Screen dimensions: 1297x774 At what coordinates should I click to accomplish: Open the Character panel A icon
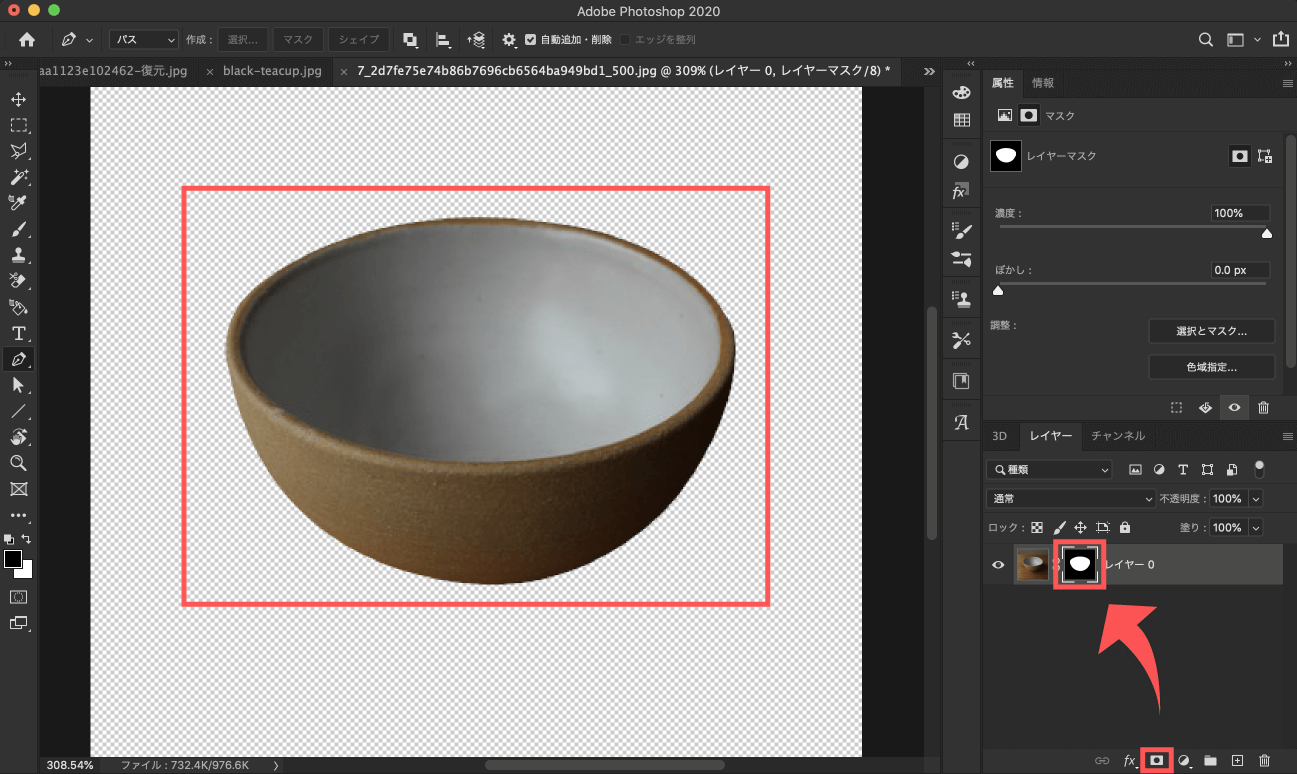pyautogui.click(x=962, y=422)
